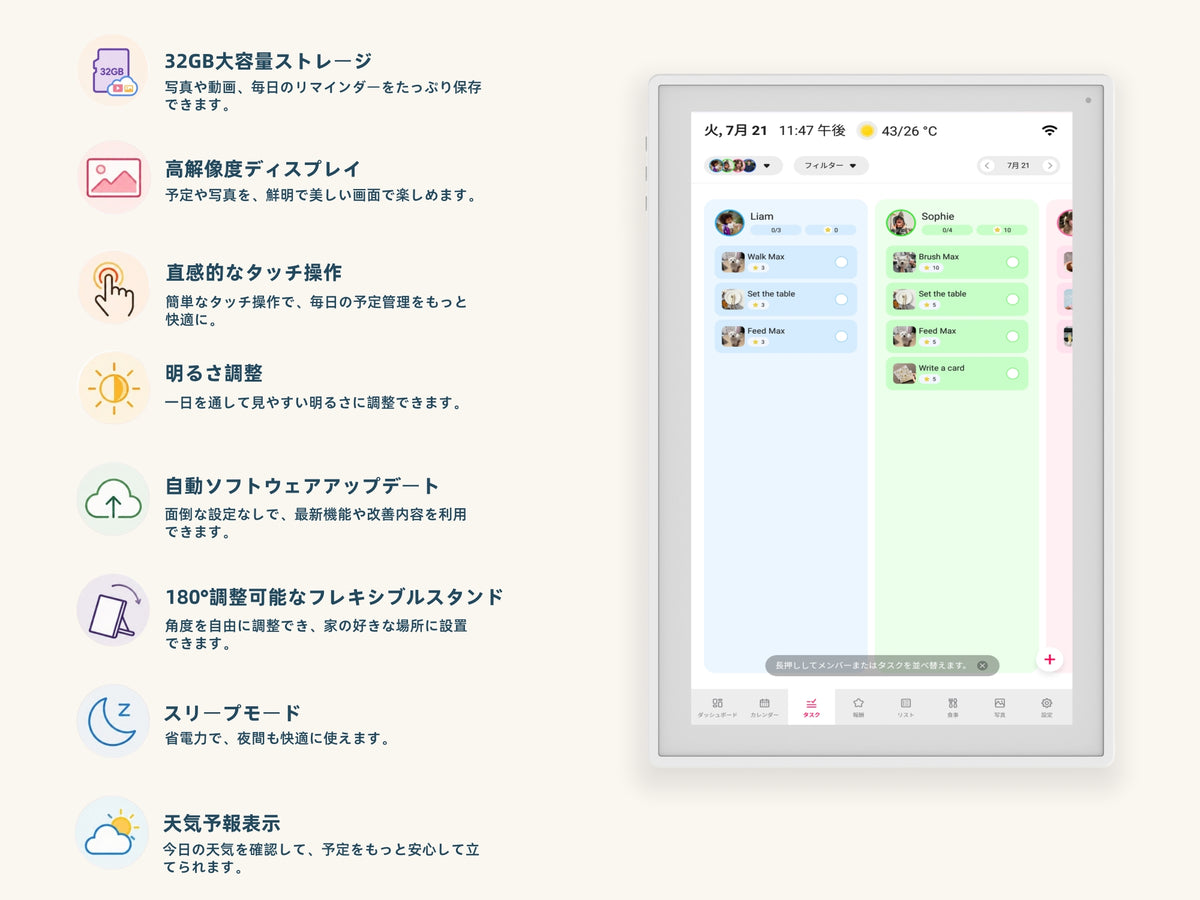Click the high-resolution display picture icon

pyautogui.click(x=113, y=177)
